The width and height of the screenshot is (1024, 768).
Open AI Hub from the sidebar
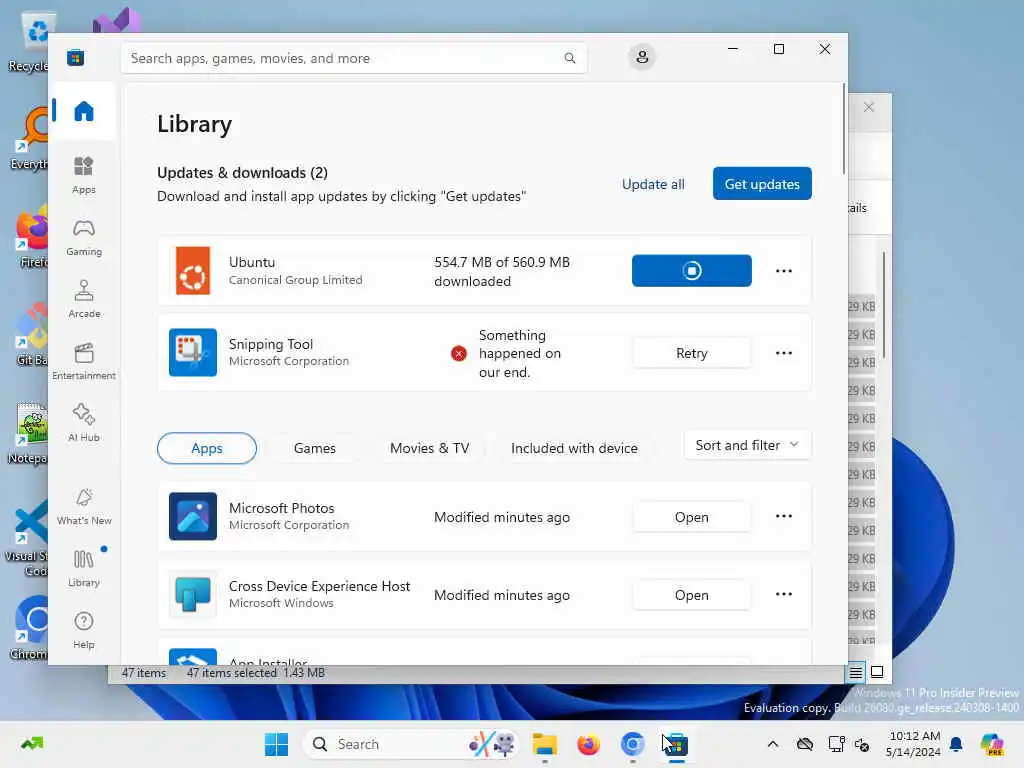84,423
